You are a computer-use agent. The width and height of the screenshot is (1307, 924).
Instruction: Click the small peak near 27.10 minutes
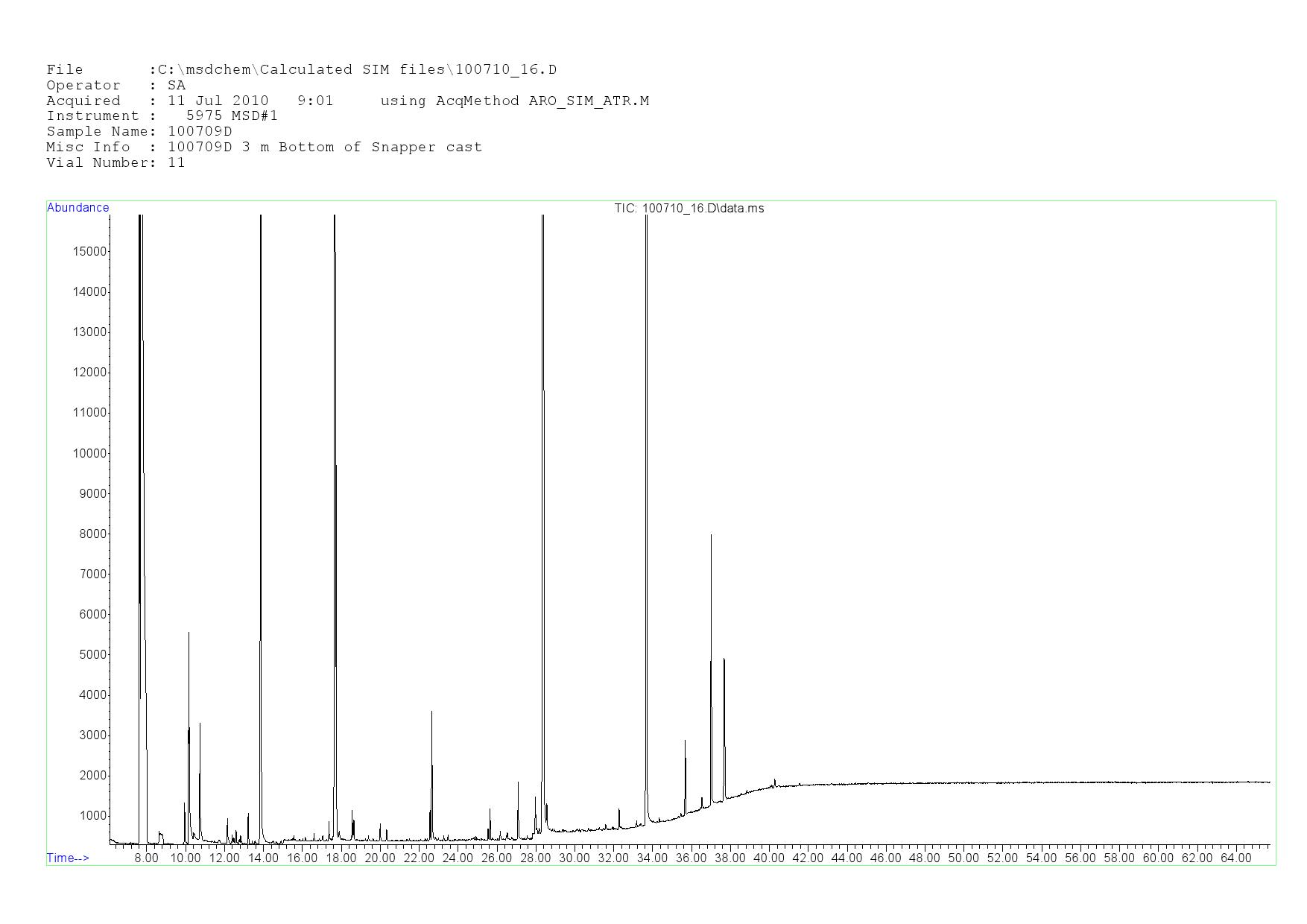[518, 783]
